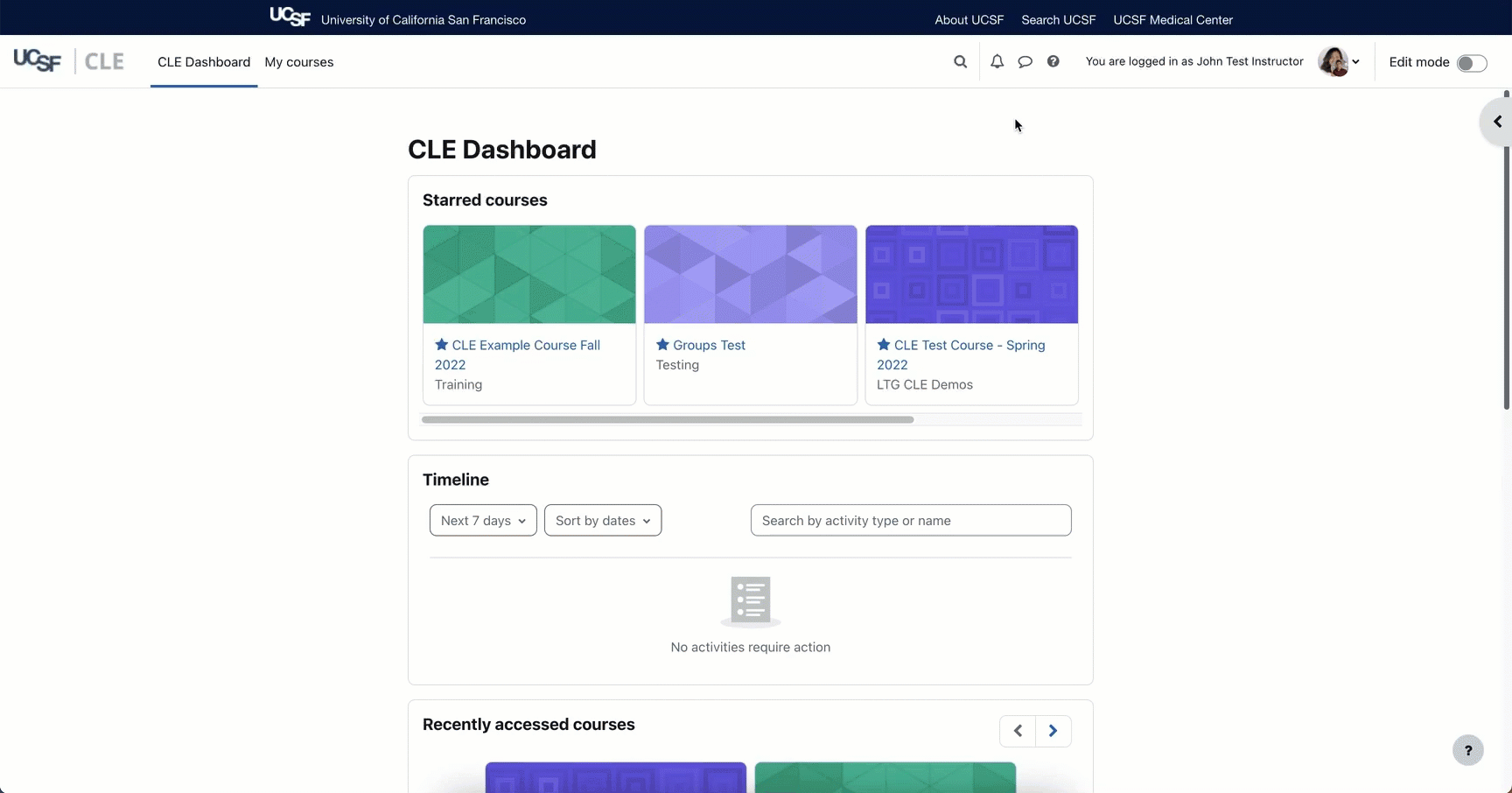This screenshot has width=1512, height=793.
Task: Click the floating help button at bottom right
Action: [x=1467, y=750]
